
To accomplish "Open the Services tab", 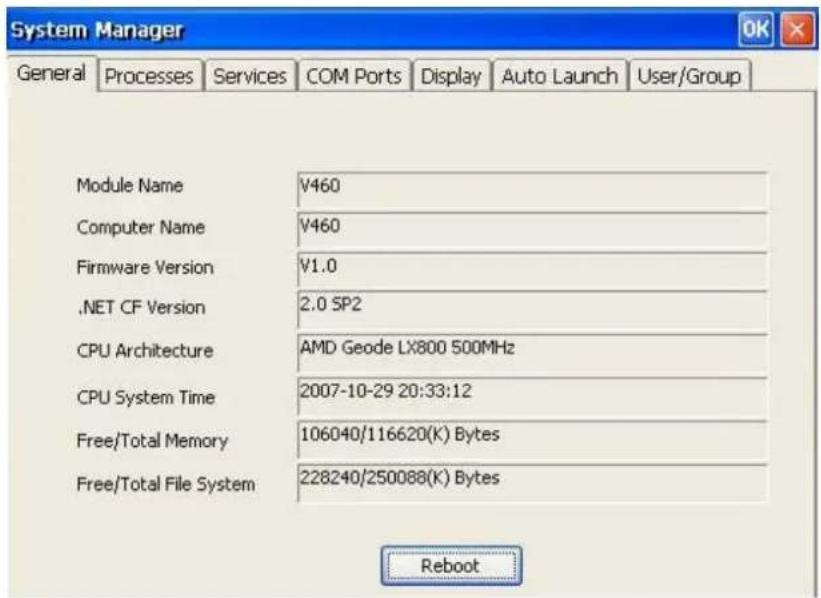I will (250, 76).
